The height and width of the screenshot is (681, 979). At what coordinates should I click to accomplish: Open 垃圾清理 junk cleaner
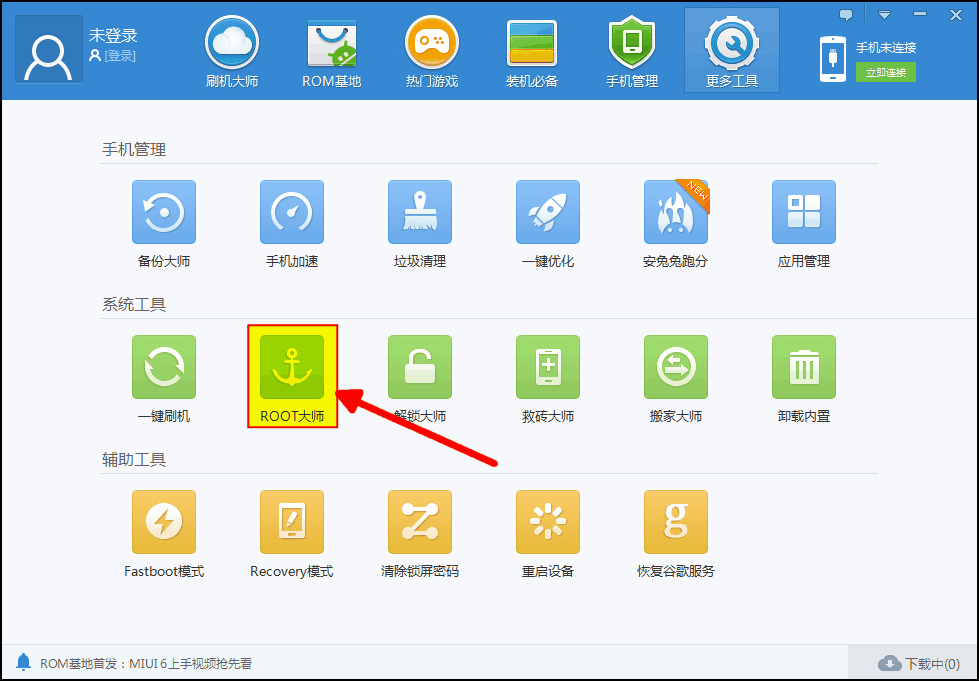coord(420,212)
